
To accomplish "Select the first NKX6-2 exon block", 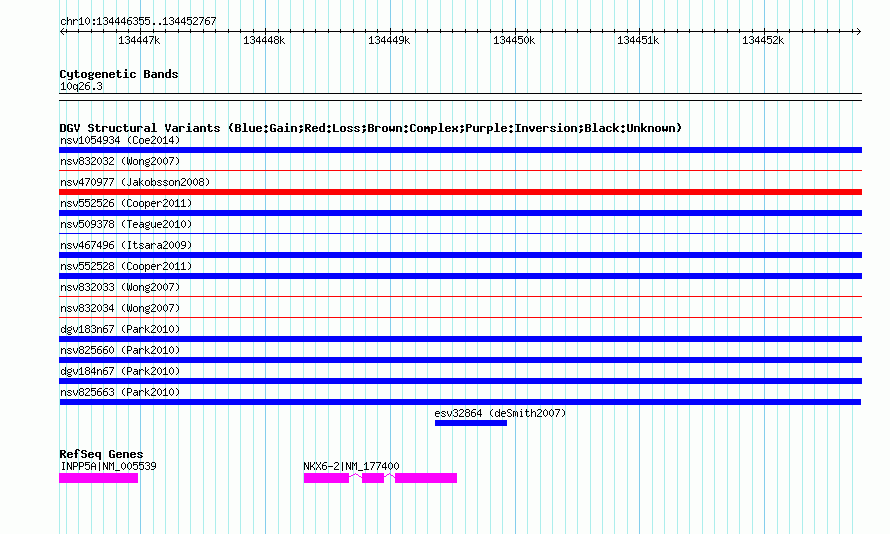I will (x=326, y=478).
